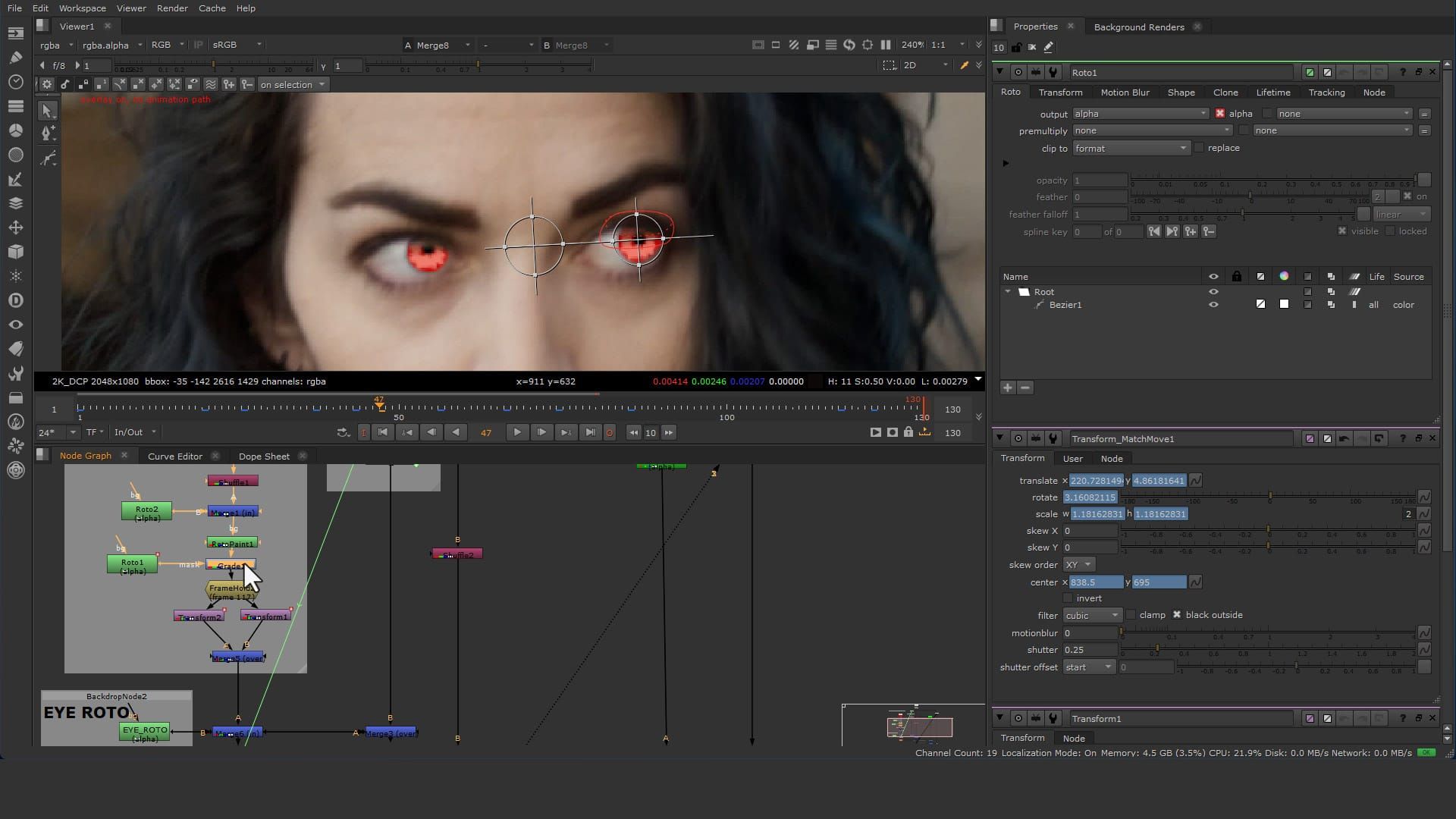Toggle the alpha output checkbox
The width and height of the screenshot is (1456, 819).
pyautogui.click(x=1220, y=114)
